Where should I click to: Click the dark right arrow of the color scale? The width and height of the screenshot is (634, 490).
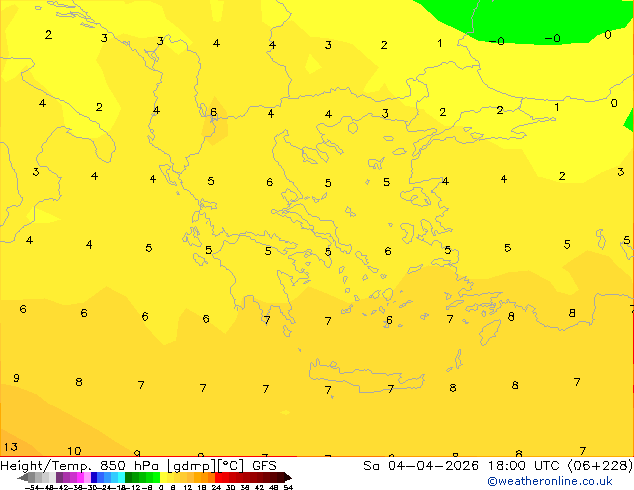(x=288, y=477)
